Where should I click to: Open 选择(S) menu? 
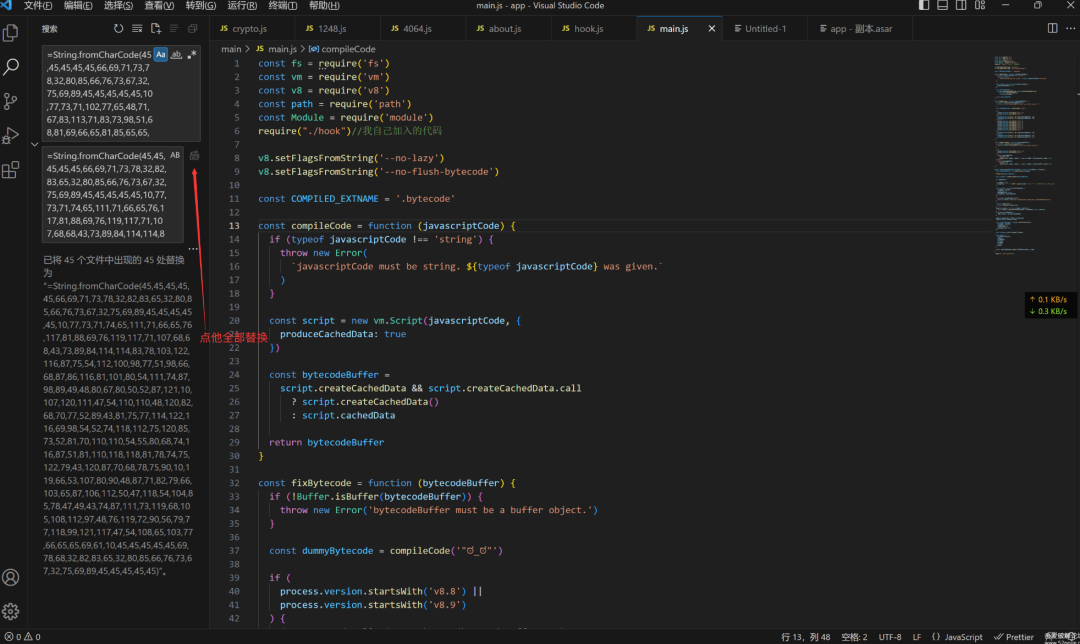coord(118,6)
